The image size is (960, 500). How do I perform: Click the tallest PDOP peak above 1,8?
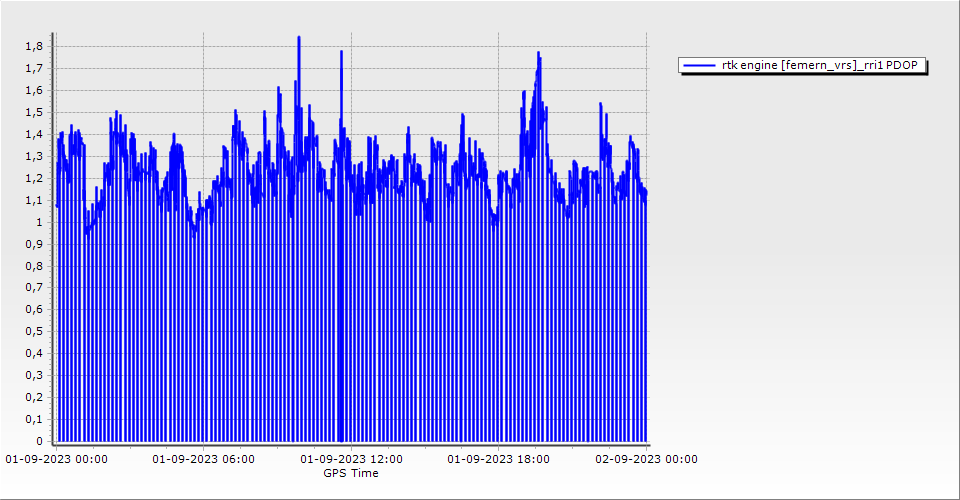pyautogui.click(x=298, y=38)
